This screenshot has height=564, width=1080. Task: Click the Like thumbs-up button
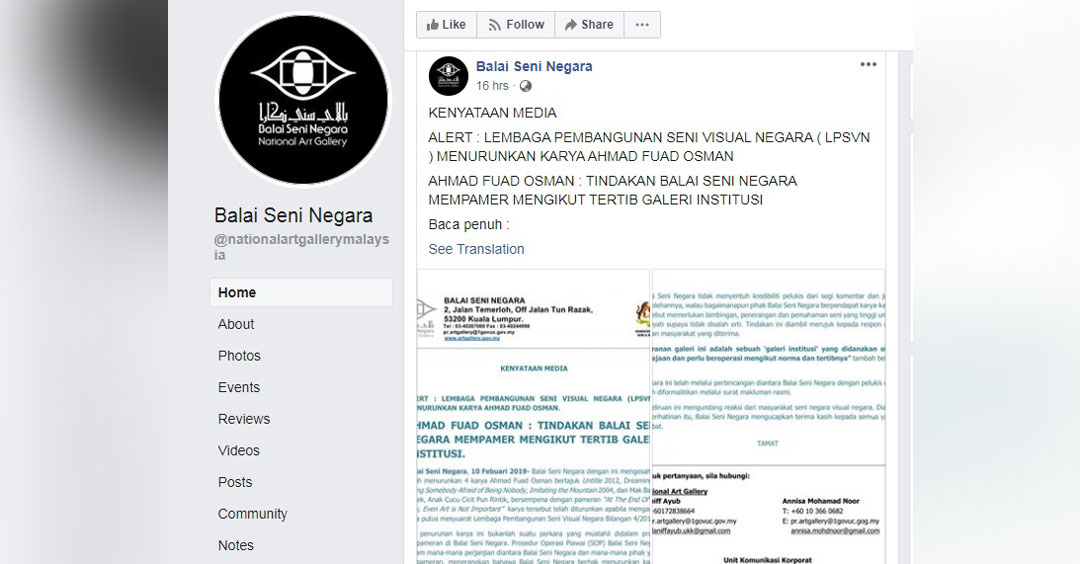[446, 25]
